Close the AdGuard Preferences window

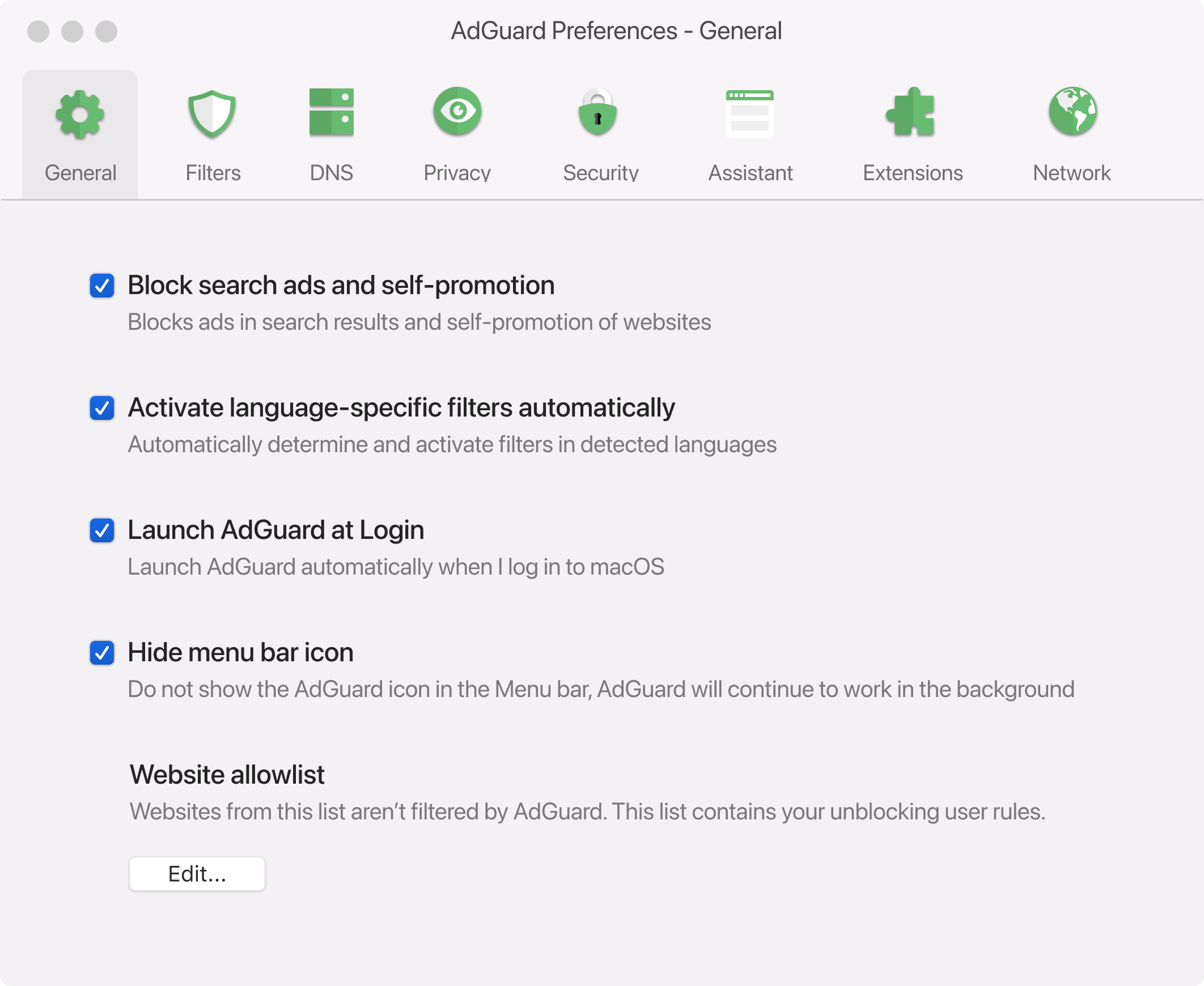(x=38, y=31)
